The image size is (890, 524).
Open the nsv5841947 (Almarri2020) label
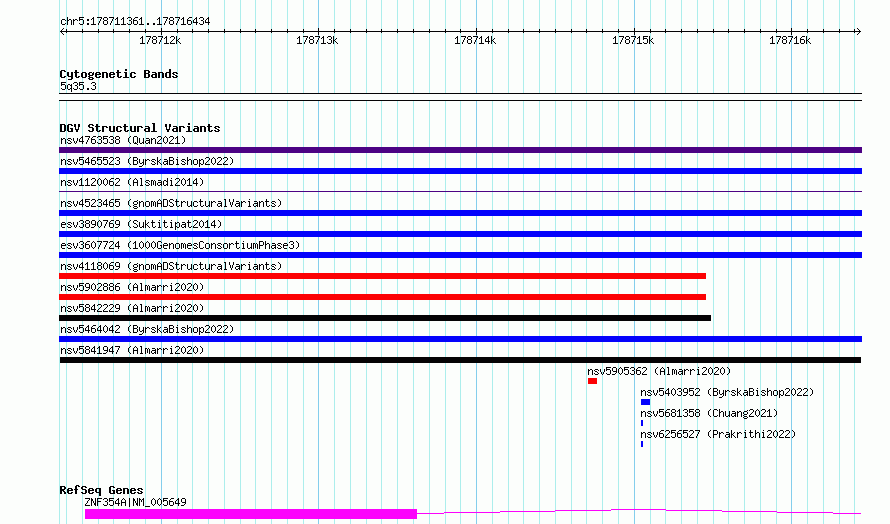(x=132, y=350)
